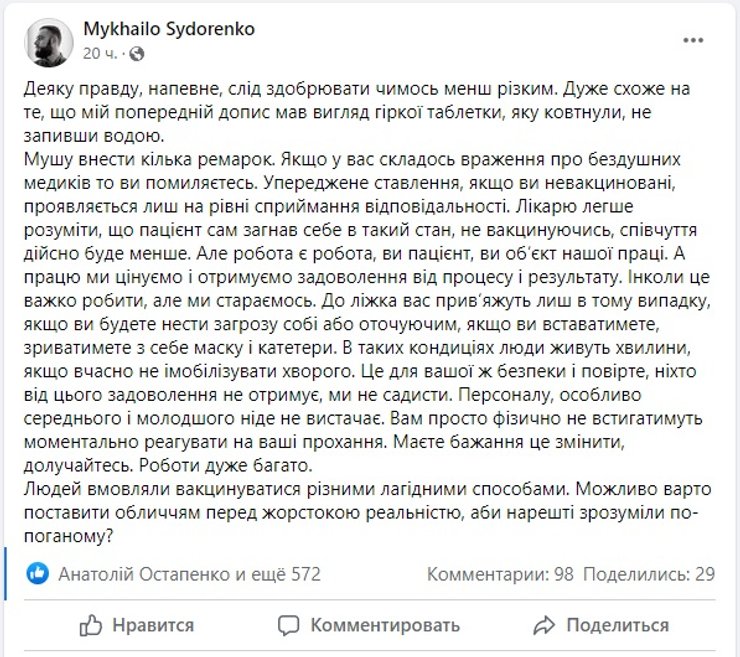
Task: Click the blue like reaction icon
Action: [39, 574]
